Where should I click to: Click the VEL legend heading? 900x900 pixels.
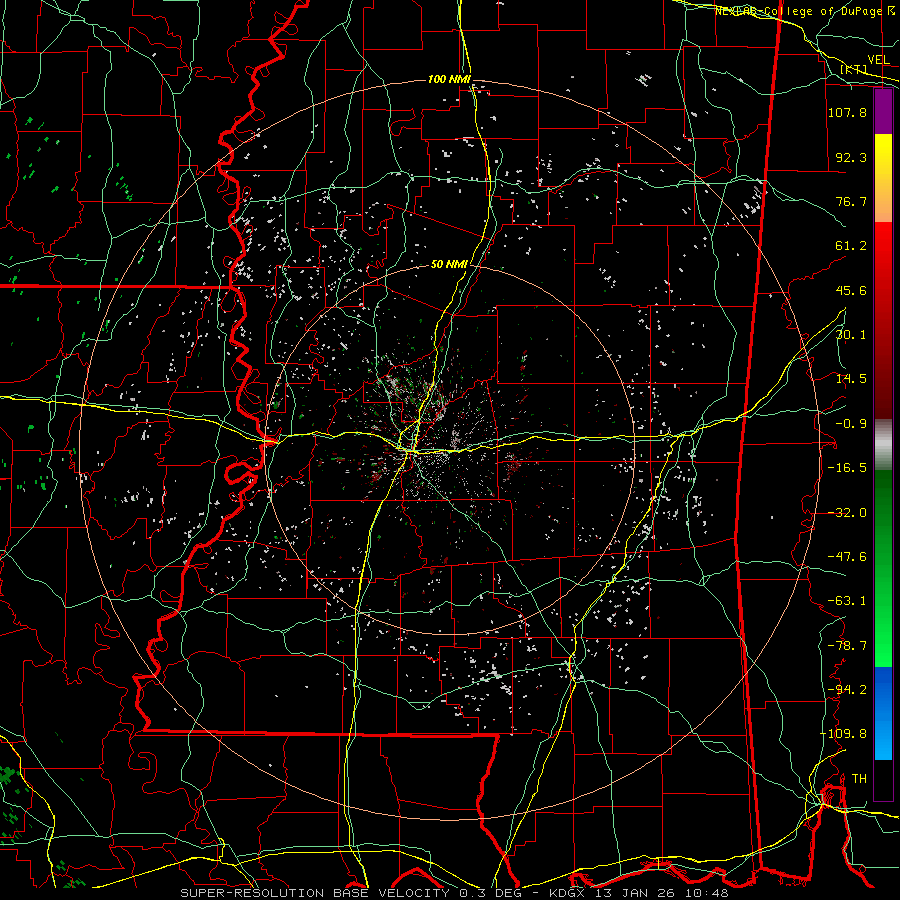(878, 60)
